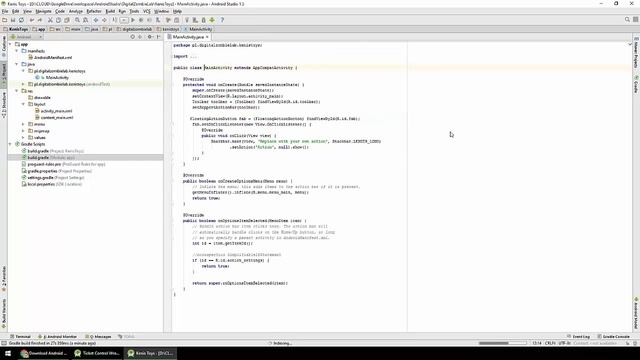Click the Paste toolbar icon
Image resolution: width=640 pixels, height=360 pixels.
coord(67,20)
